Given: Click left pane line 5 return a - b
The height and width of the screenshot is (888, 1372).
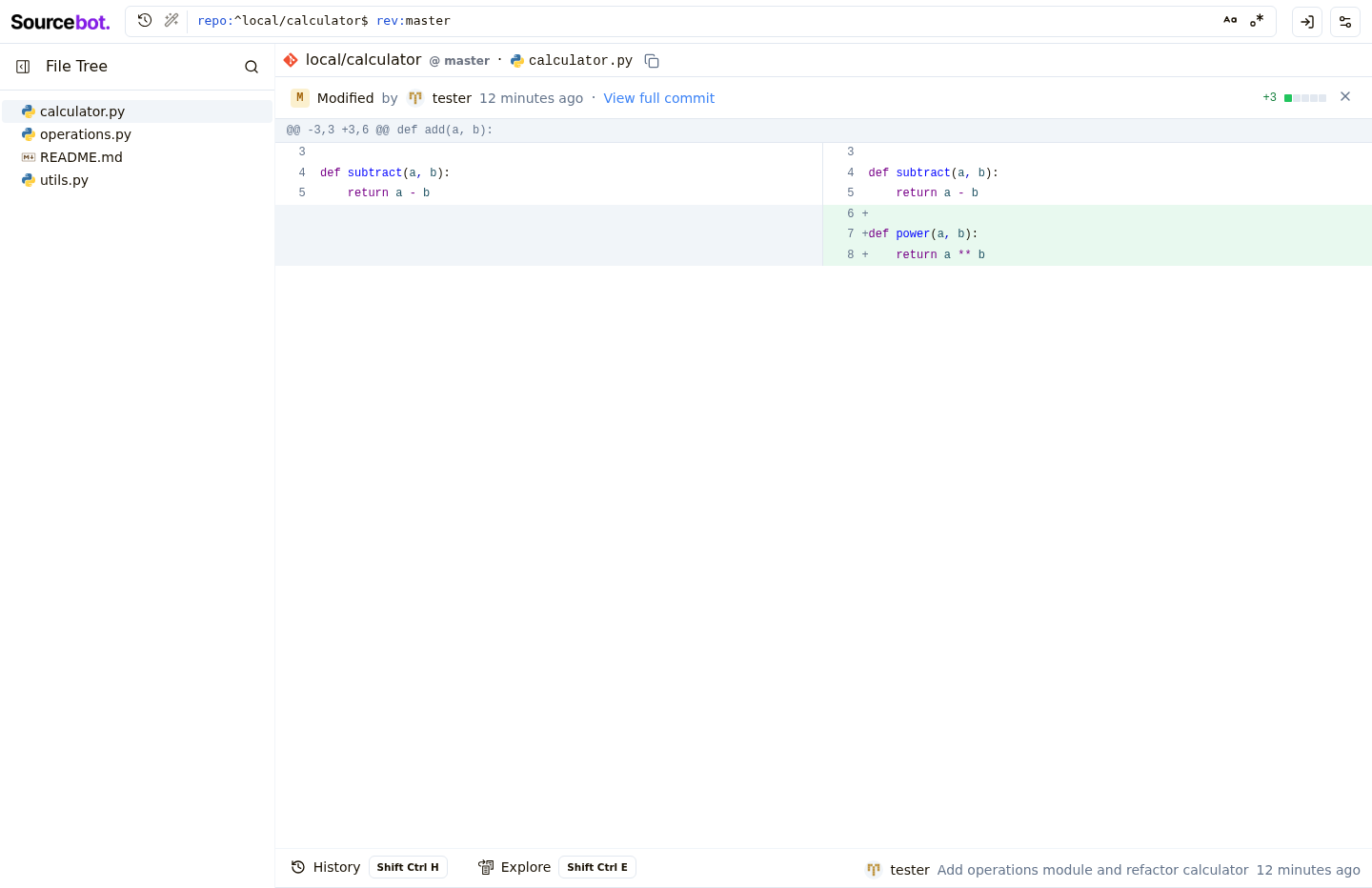Looking at the screenshot, I should tap(549, 193).
